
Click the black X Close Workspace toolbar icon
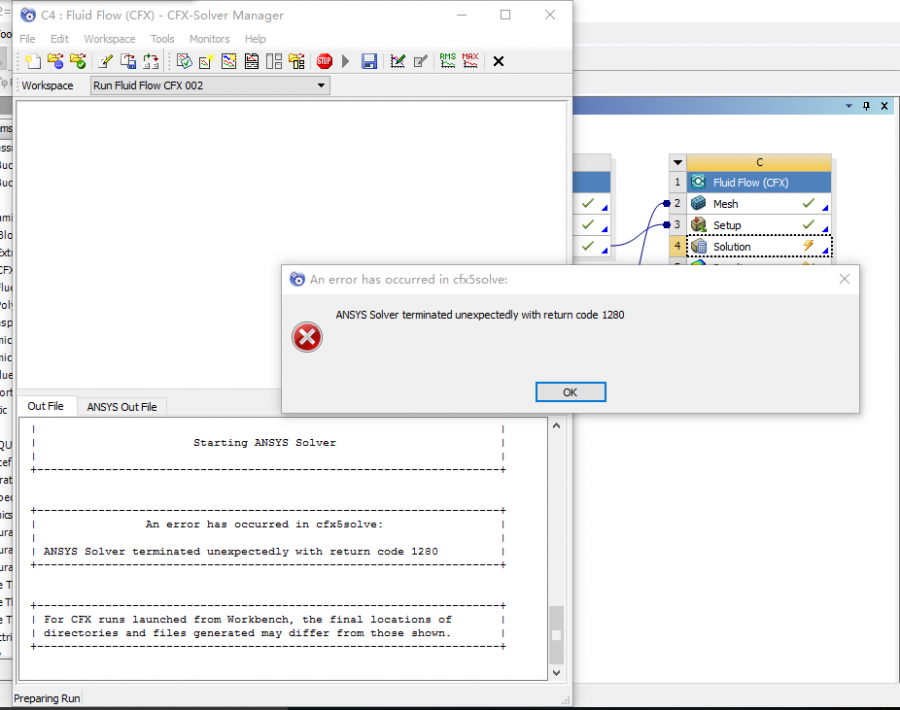pyautogui.click(x=498, y=61)
